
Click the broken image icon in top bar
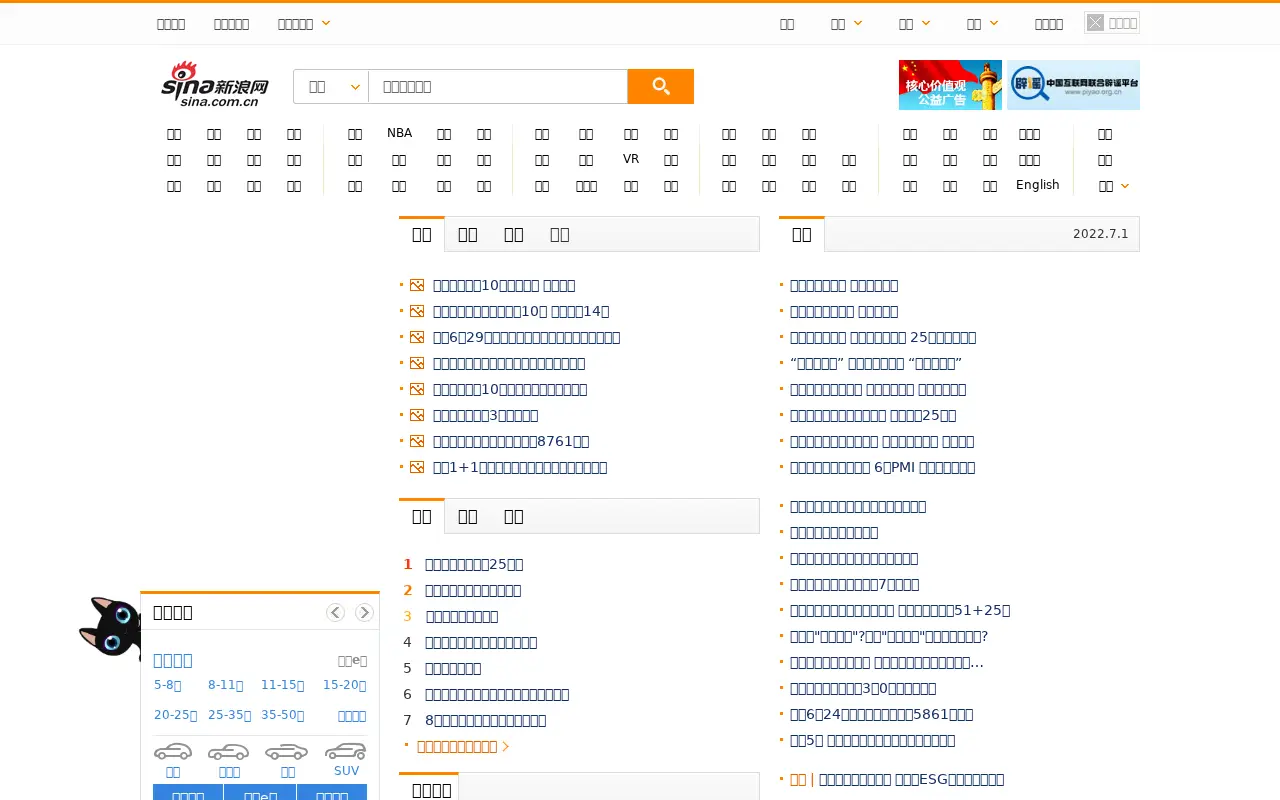[x=1095, y=23]
